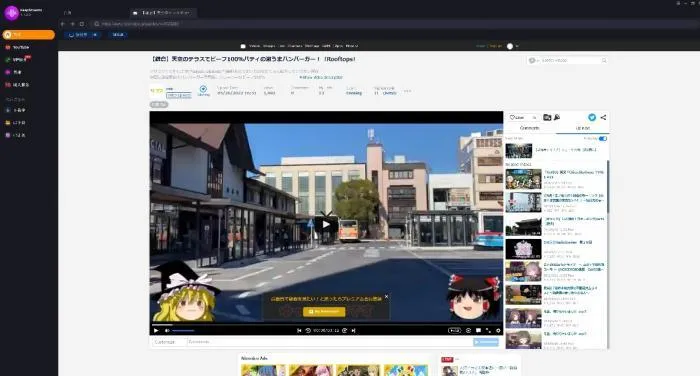This screenshot has width=700, height=376.
Task: Click the StreamFab logo in top-left
Action: [x=12, y=13]
